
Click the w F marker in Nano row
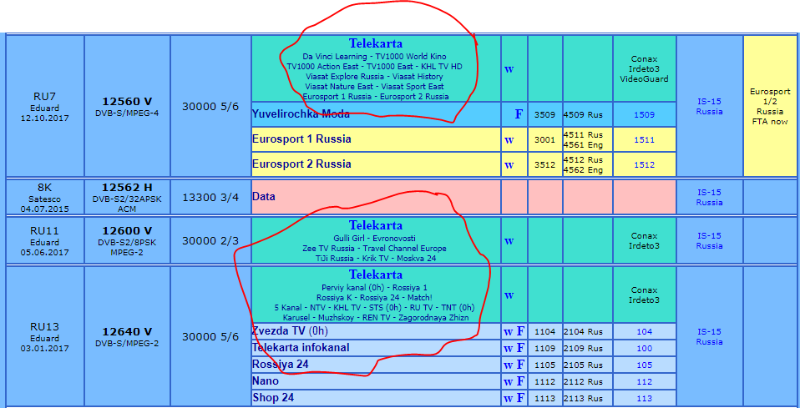(x=514, y=381)
